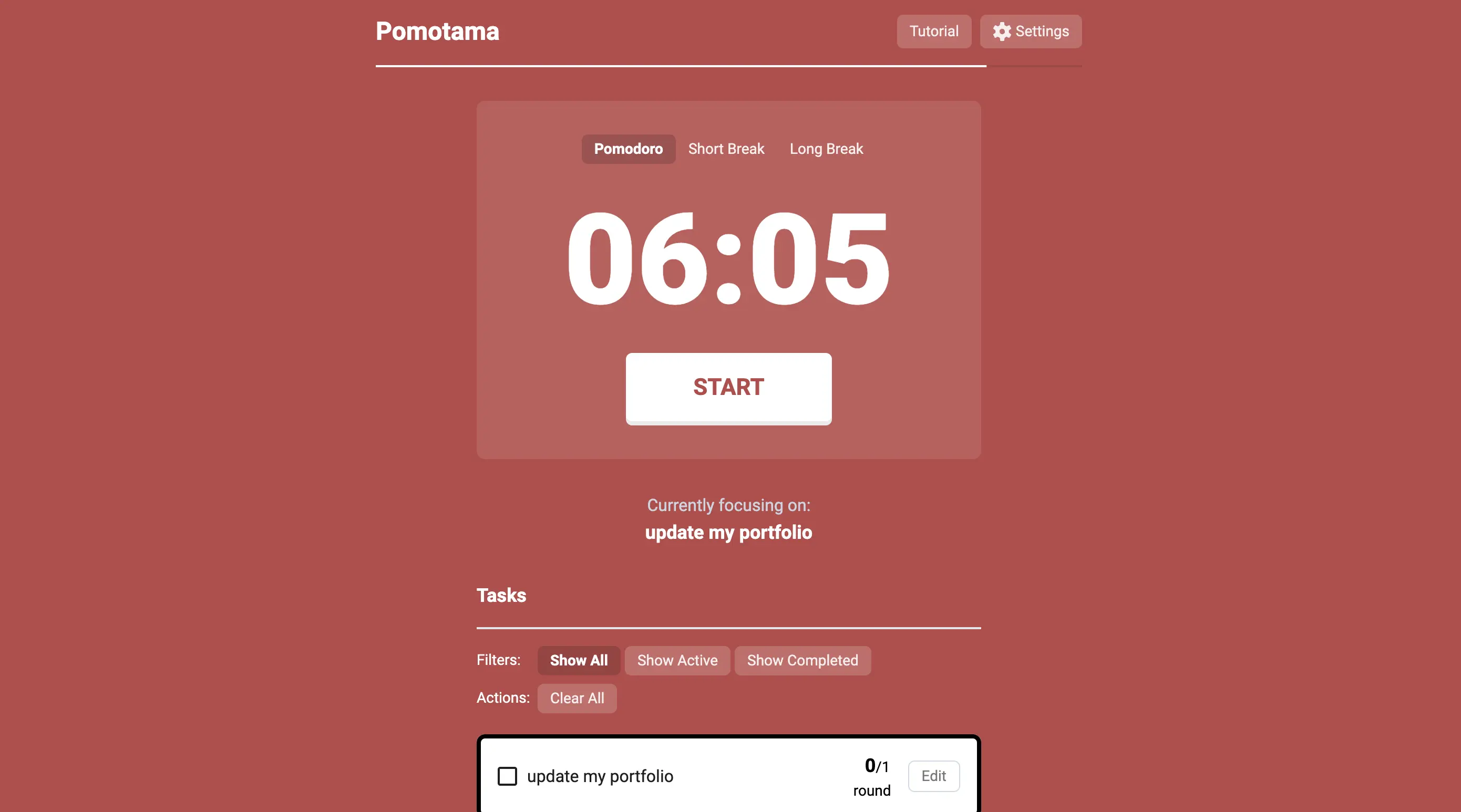Viewport: 1461px width, 812px height.
Task: Click the Edit task button icon
Action: (933, 775)
